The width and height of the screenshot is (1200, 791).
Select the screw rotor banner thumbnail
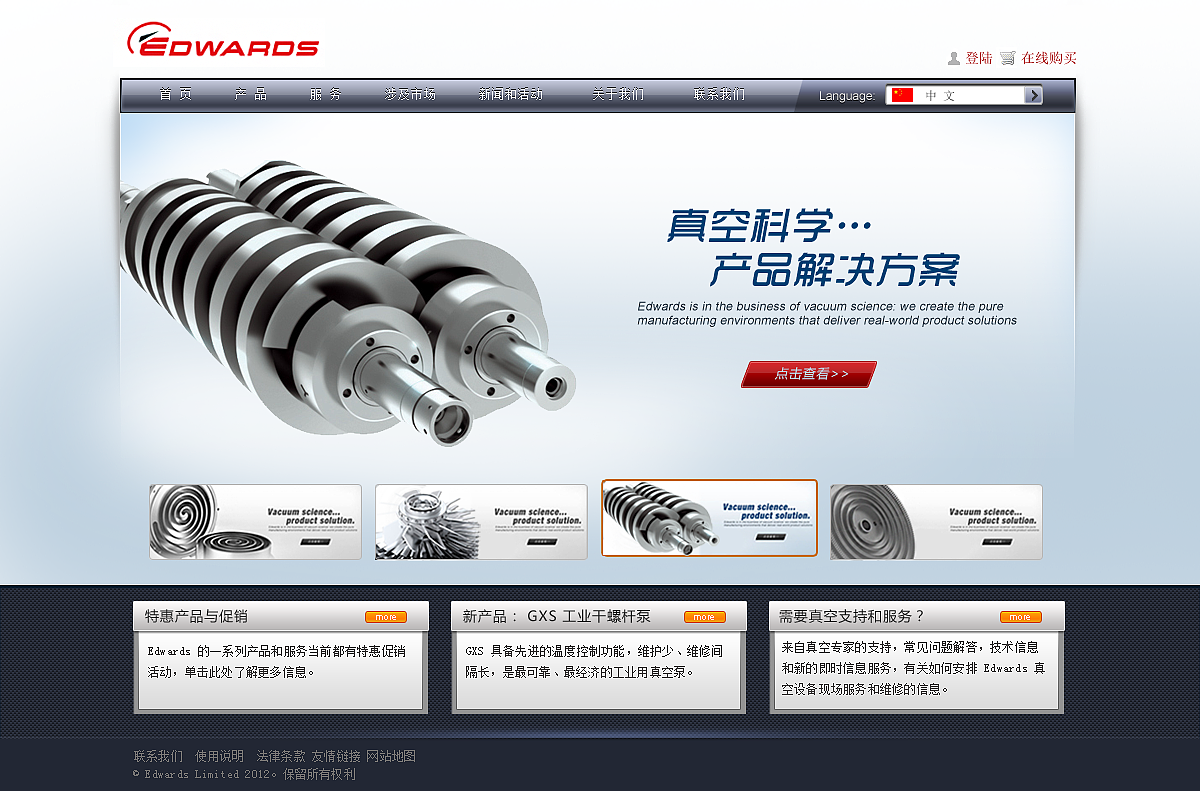[x=709, y=518]
